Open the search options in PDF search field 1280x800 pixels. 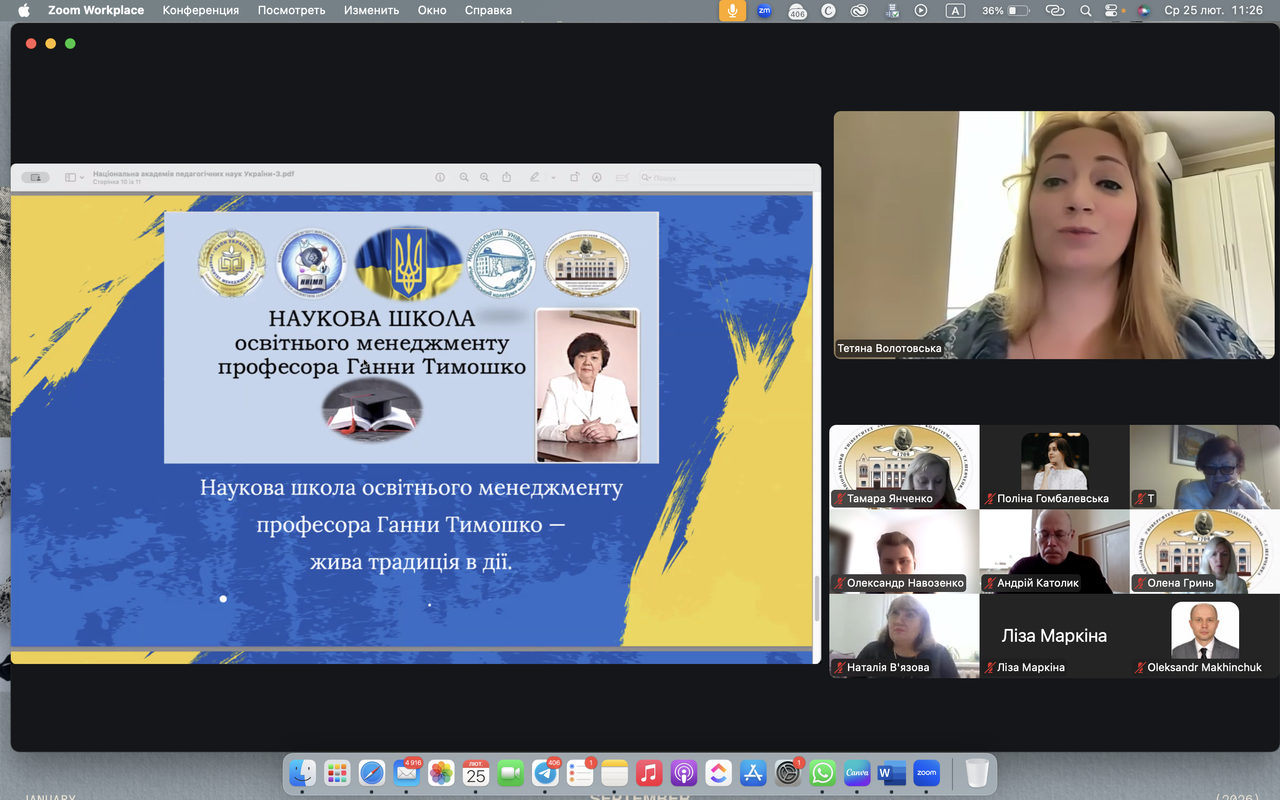coord(647,177)
